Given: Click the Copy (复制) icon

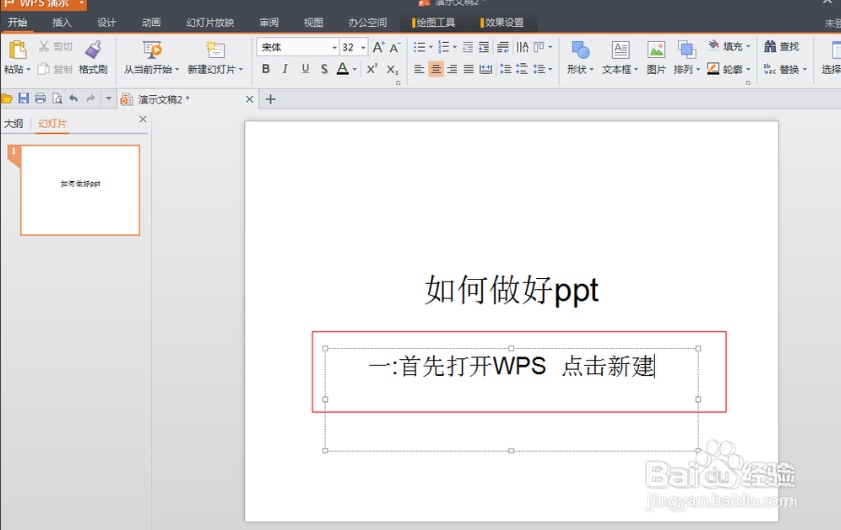Looking at the screenshot, I should tap(43, 69).
